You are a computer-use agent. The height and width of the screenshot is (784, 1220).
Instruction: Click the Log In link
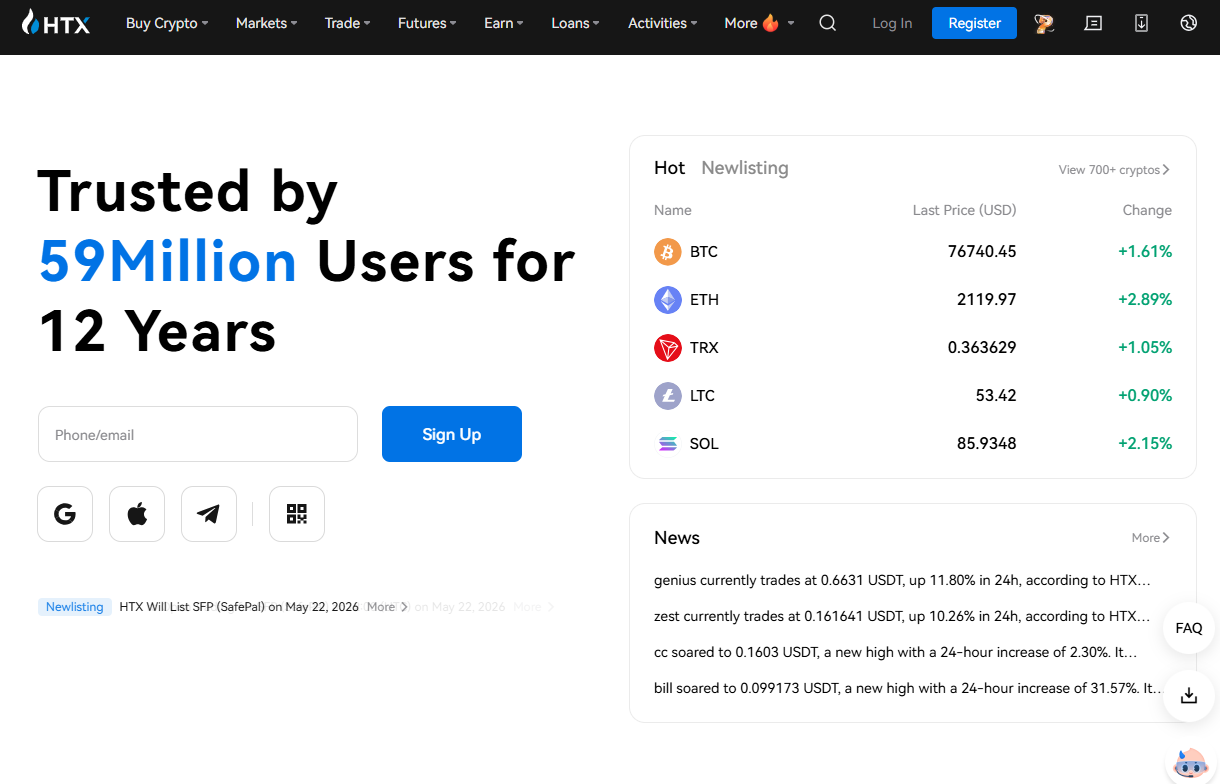(892, 23)
